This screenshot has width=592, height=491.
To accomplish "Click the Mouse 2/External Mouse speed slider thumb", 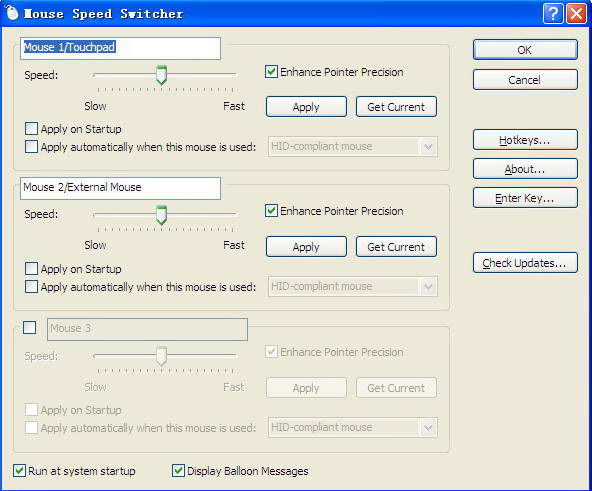I will click(x=161, y=215).
